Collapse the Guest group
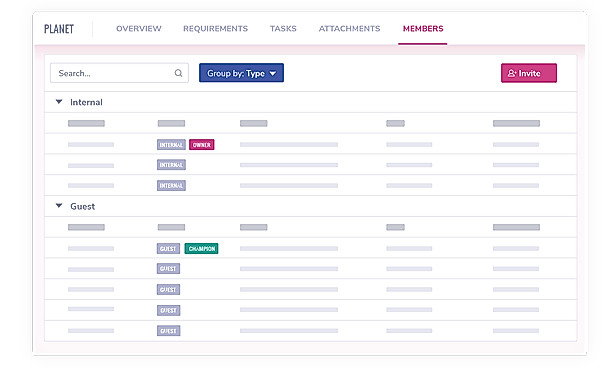Image resolution: width=613 pixels, height=368 pixels. coord(59,206)
